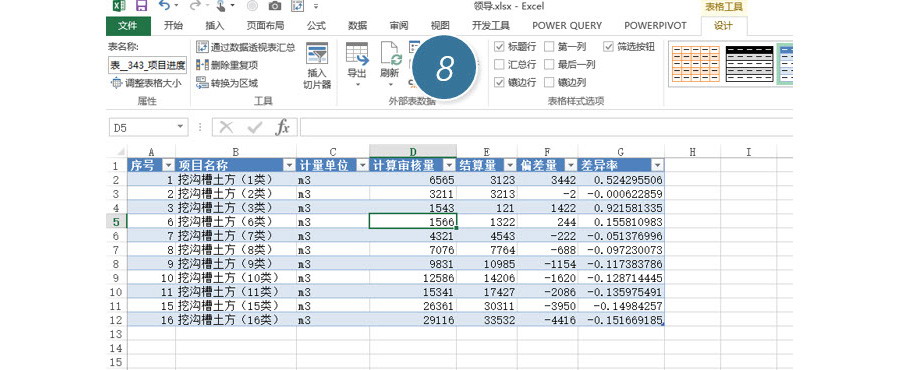Open the 计量单位 column filter dropdown

[x=363, y=166]
